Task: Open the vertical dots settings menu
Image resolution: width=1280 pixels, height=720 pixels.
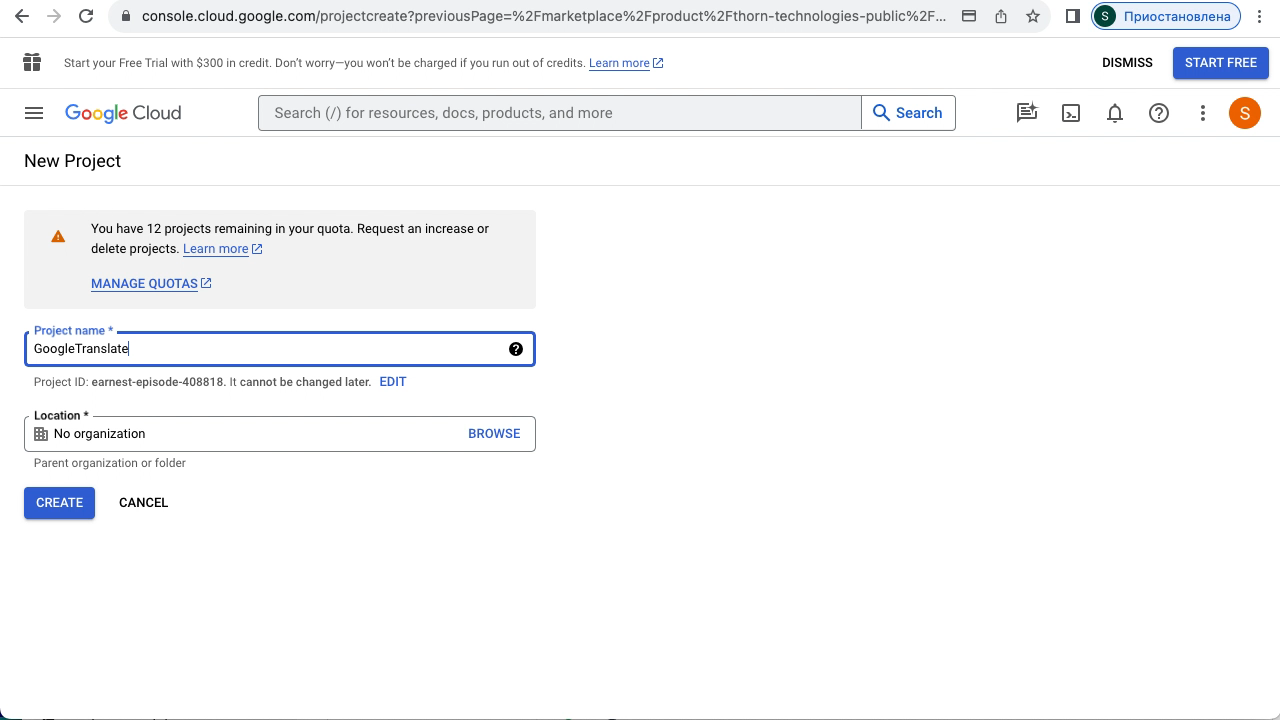Action: (1203, 113)
